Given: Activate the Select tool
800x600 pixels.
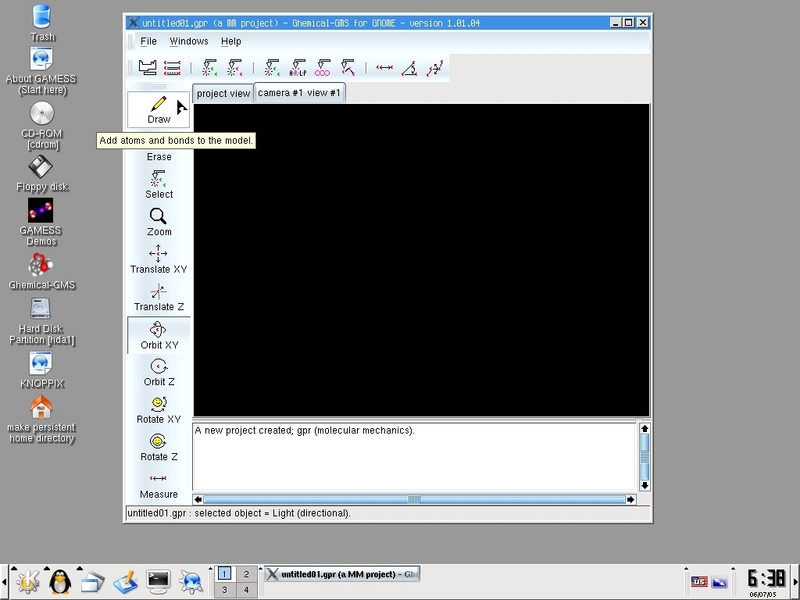Looking at the screenshot, I should [x=158, y=184].
